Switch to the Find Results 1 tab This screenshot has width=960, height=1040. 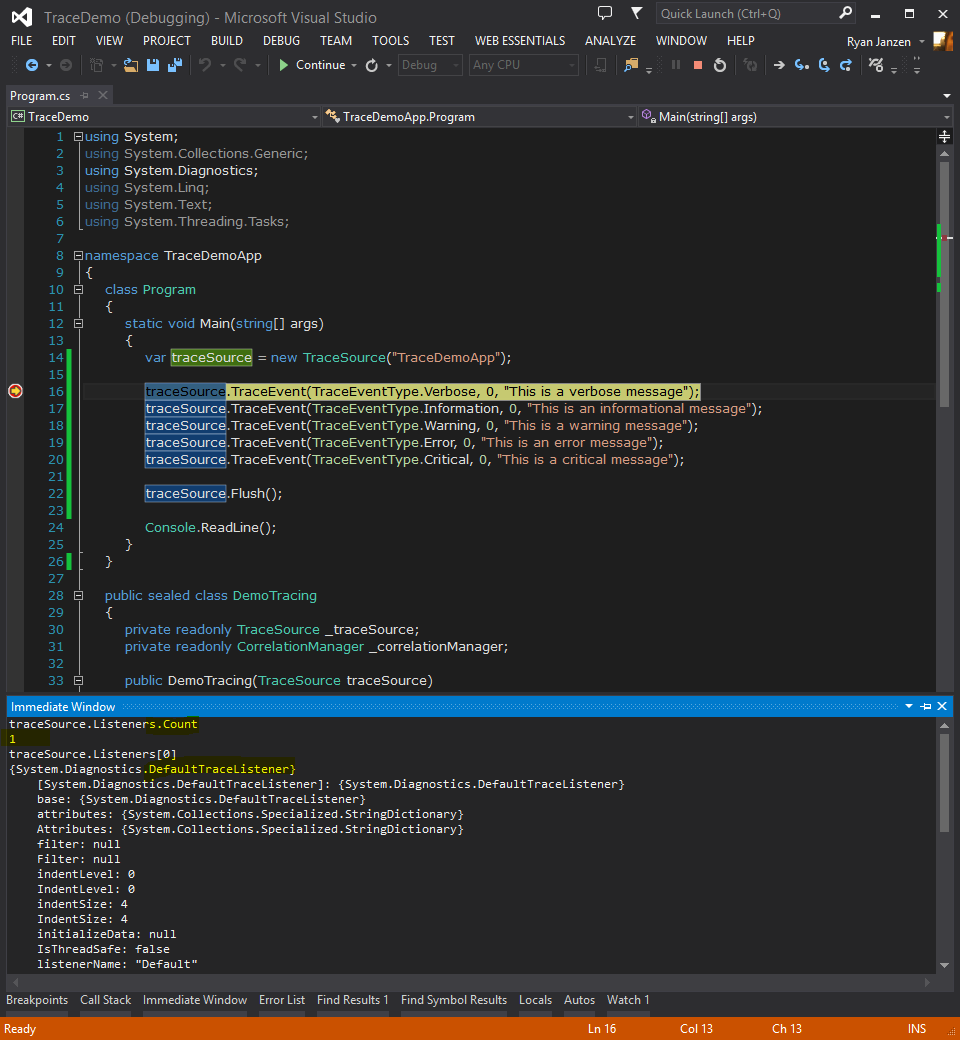(x=353, y=1000)
